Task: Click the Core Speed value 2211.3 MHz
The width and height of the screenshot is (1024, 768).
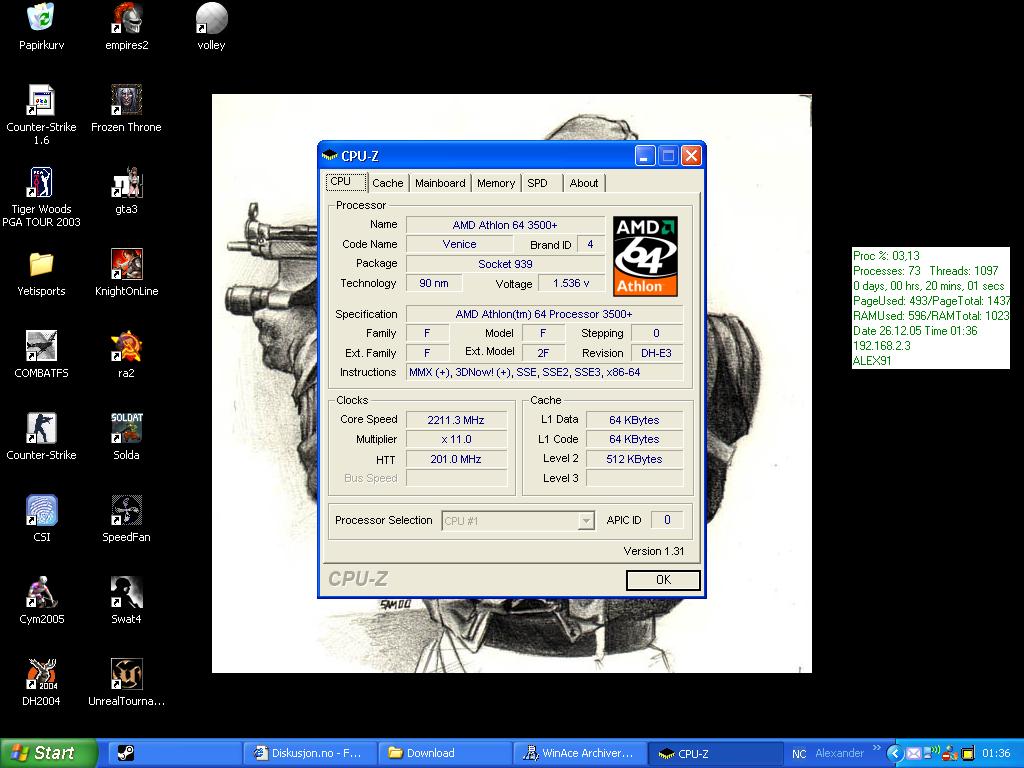Action: click(x=456, y=420)
